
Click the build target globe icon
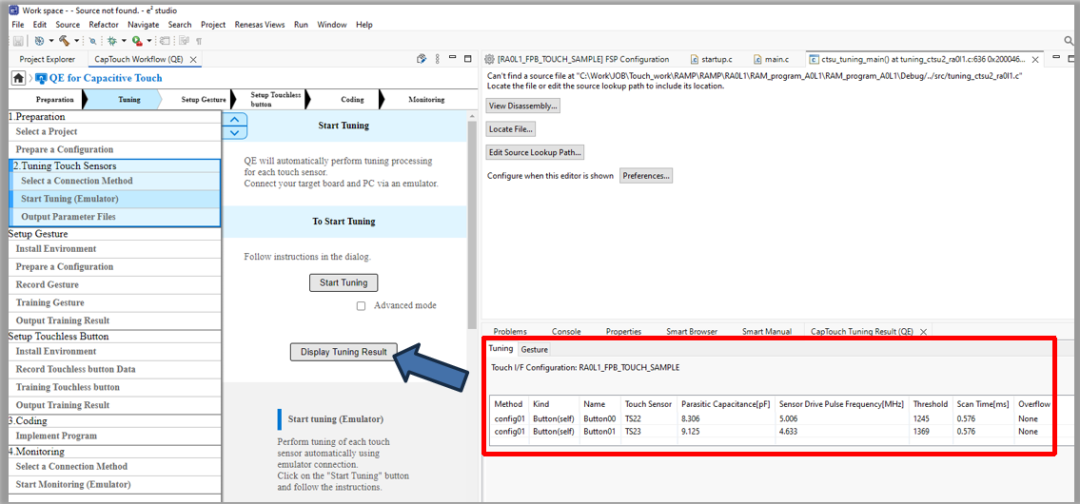click(x=39, y=41)
